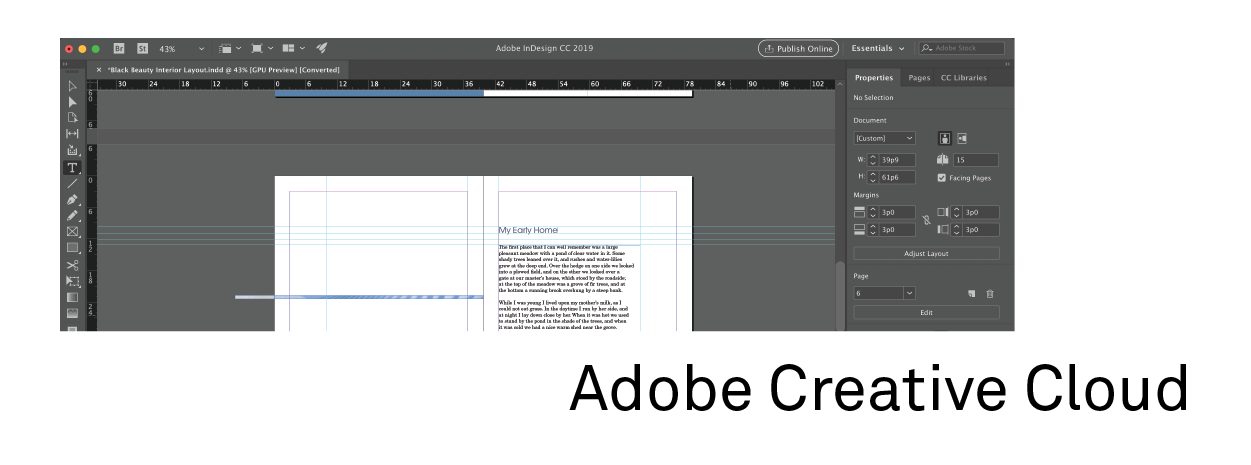
Task: Set landscape page orientation
Action: tap(962, 138)
